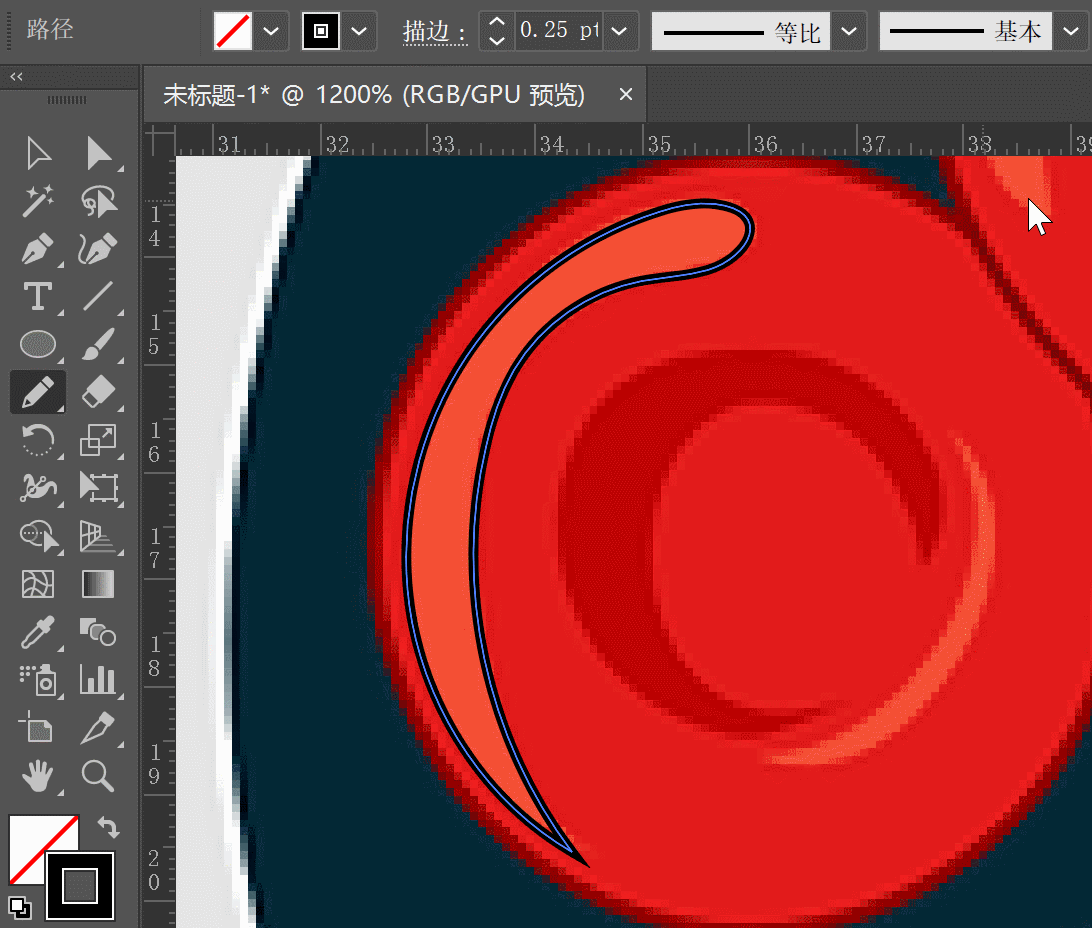1092x928 pixels.
Task: Swap fill and stroke colors
Action: pyautogui.click(x=108, y=826)
